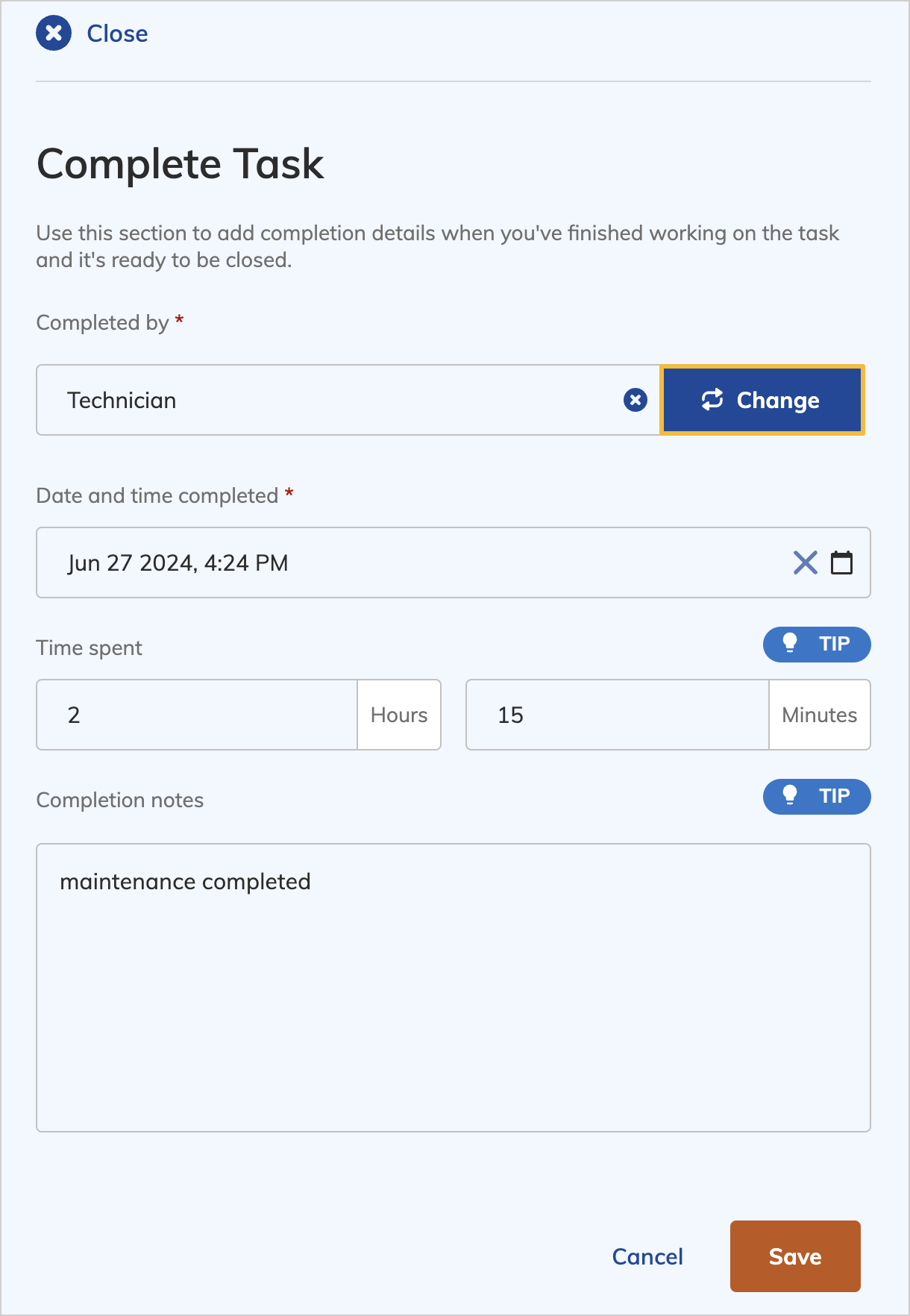
Task: Click the lightbulb icon in Time spent TIP
Action: [x=790, y=643]
